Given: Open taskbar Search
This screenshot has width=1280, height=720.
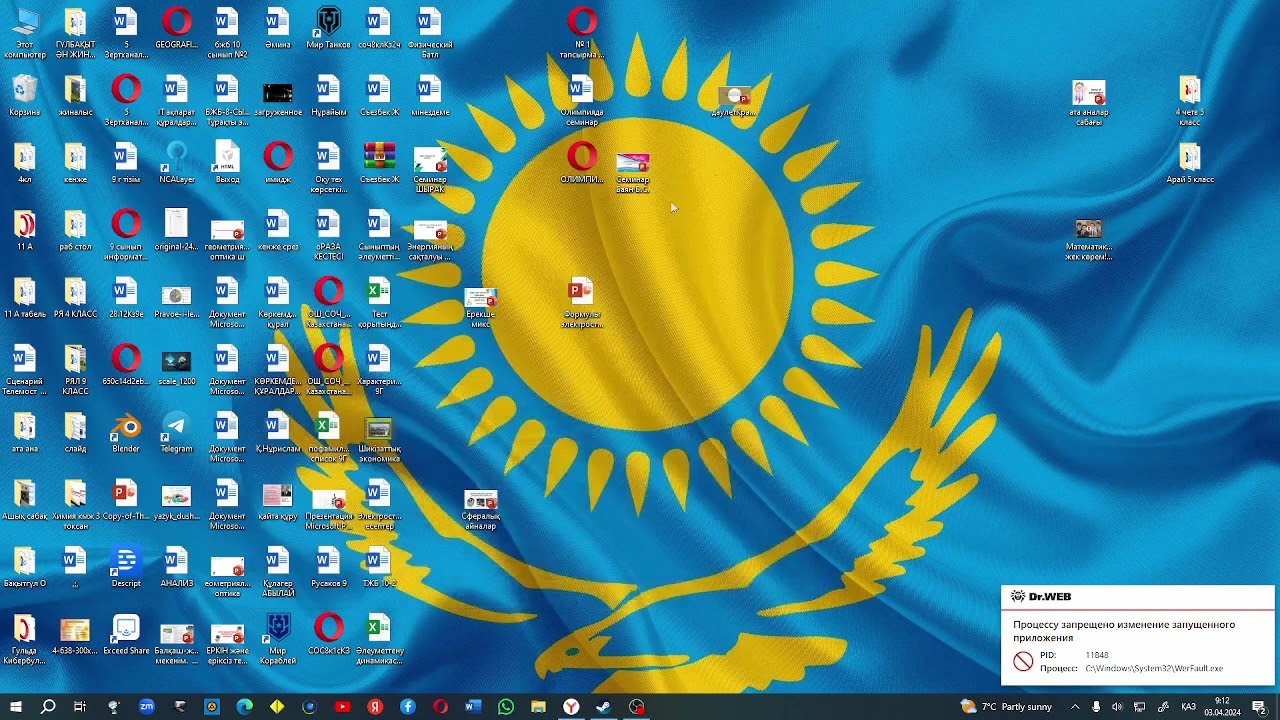Looking at the screenshot, I should 48,707.
